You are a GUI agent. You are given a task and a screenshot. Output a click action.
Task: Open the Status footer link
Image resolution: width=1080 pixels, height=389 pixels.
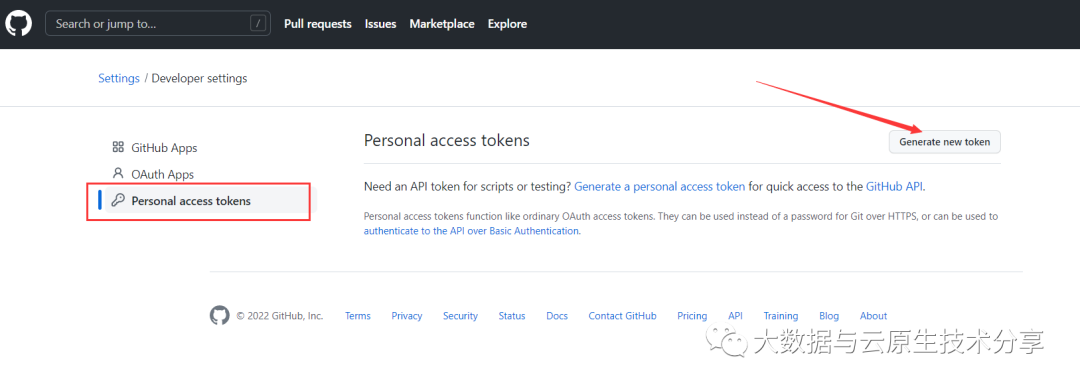tap(512, 315)
